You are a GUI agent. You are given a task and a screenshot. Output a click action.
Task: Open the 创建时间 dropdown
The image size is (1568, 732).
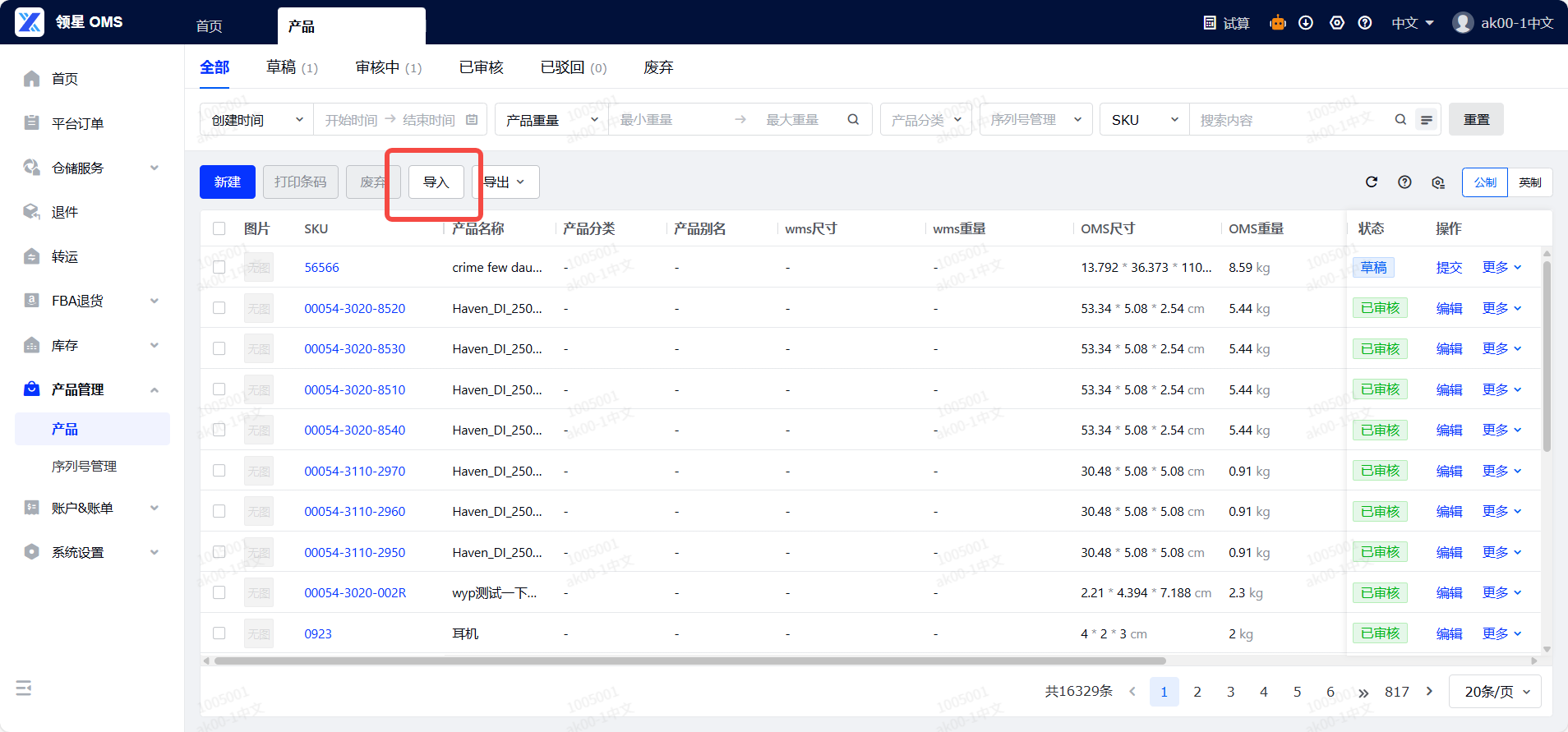tap(257, 120)
